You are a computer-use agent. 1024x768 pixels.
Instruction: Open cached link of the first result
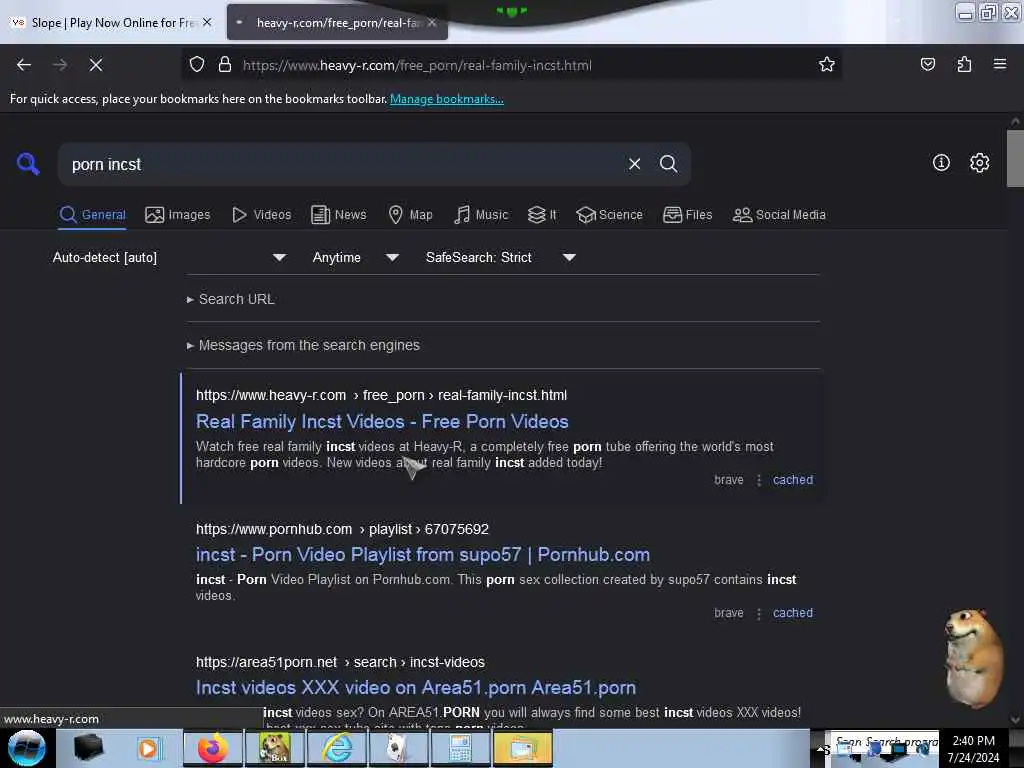click(793, 480)
